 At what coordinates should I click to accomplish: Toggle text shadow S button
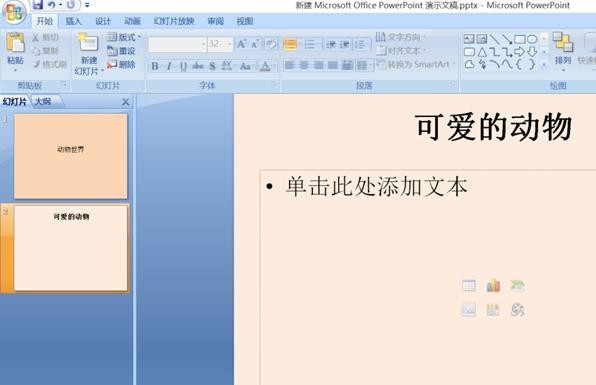(x=212, y=66)
